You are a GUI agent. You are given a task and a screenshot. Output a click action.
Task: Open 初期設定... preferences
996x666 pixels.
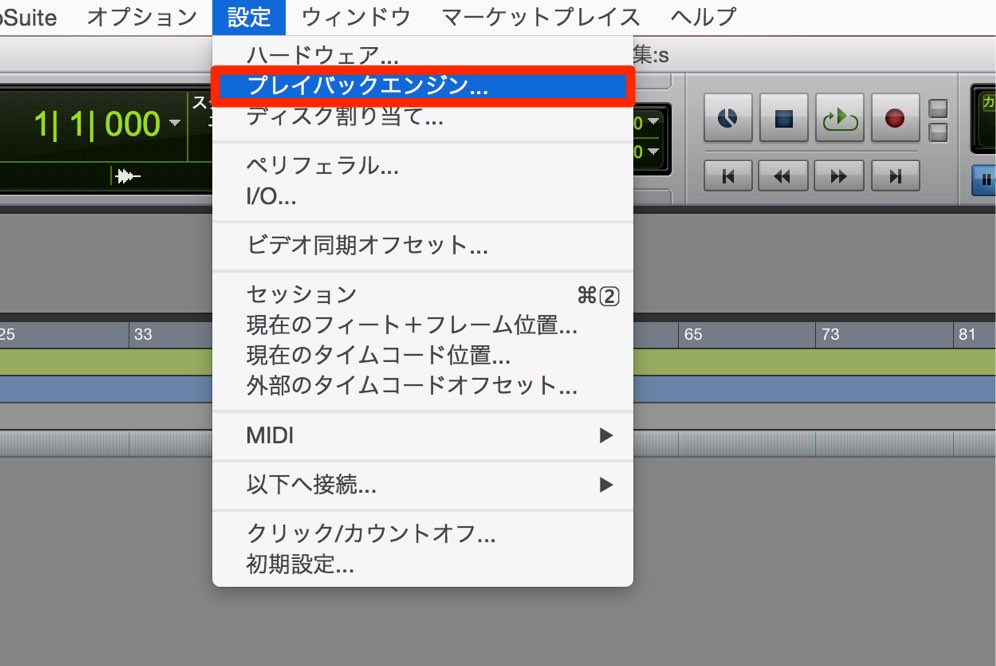point(422,564)
